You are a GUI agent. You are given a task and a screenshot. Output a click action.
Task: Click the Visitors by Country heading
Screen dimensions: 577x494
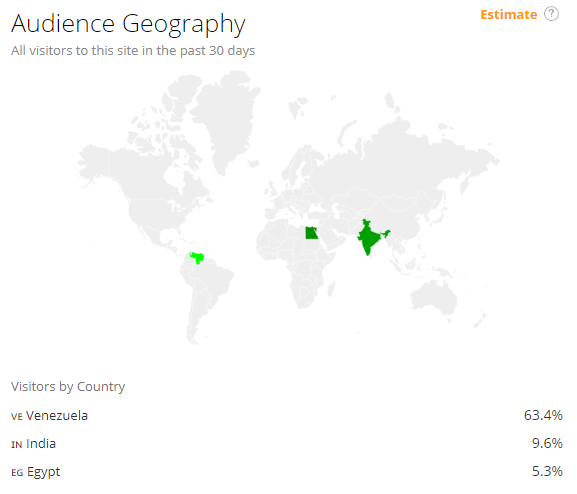68,387
